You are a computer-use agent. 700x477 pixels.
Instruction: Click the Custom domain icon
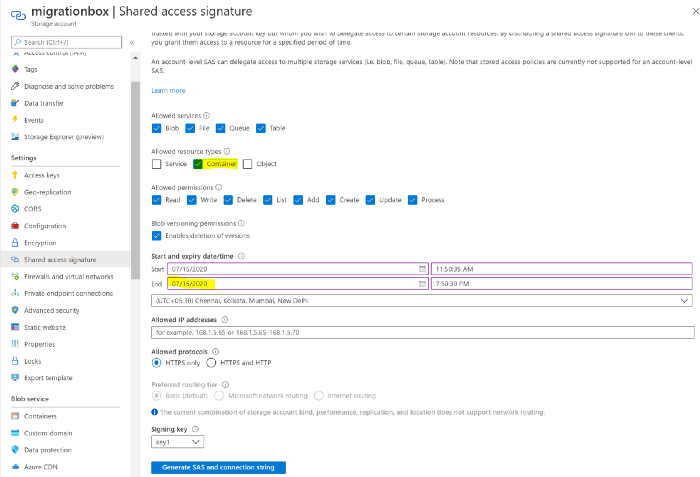[x=15, y=433]
